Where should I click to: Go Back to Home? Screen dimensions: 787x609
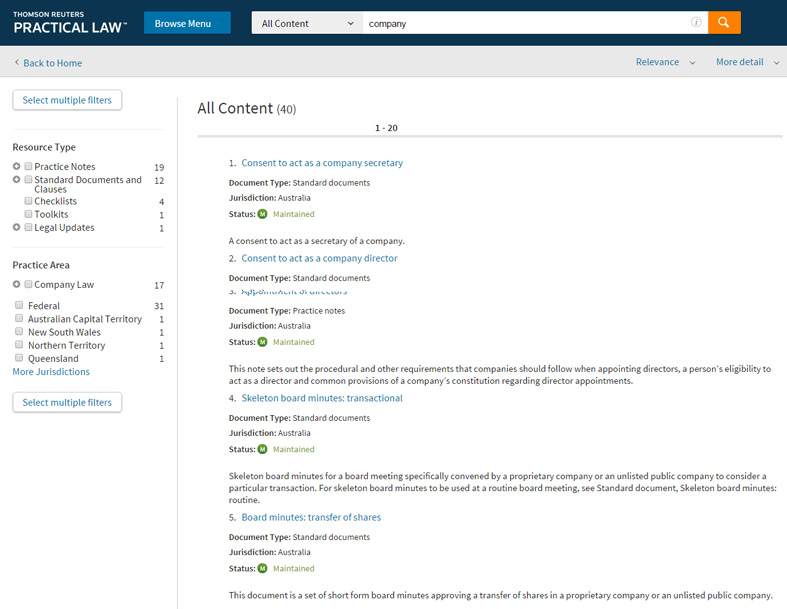(x=52, y=63)
